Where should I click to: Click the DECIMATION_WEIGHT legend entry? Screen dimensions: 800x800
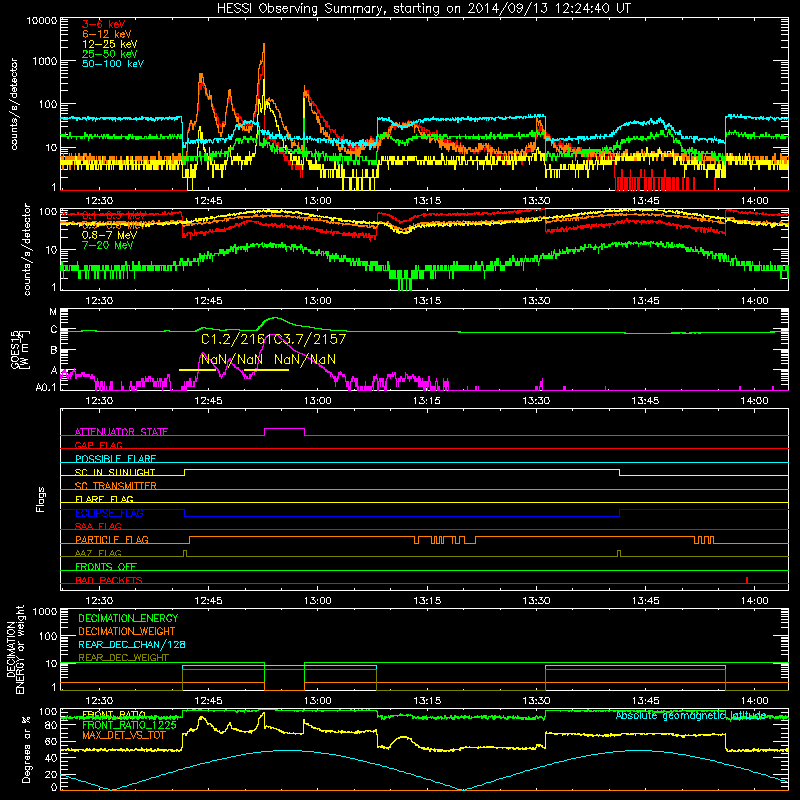point(127,632)
